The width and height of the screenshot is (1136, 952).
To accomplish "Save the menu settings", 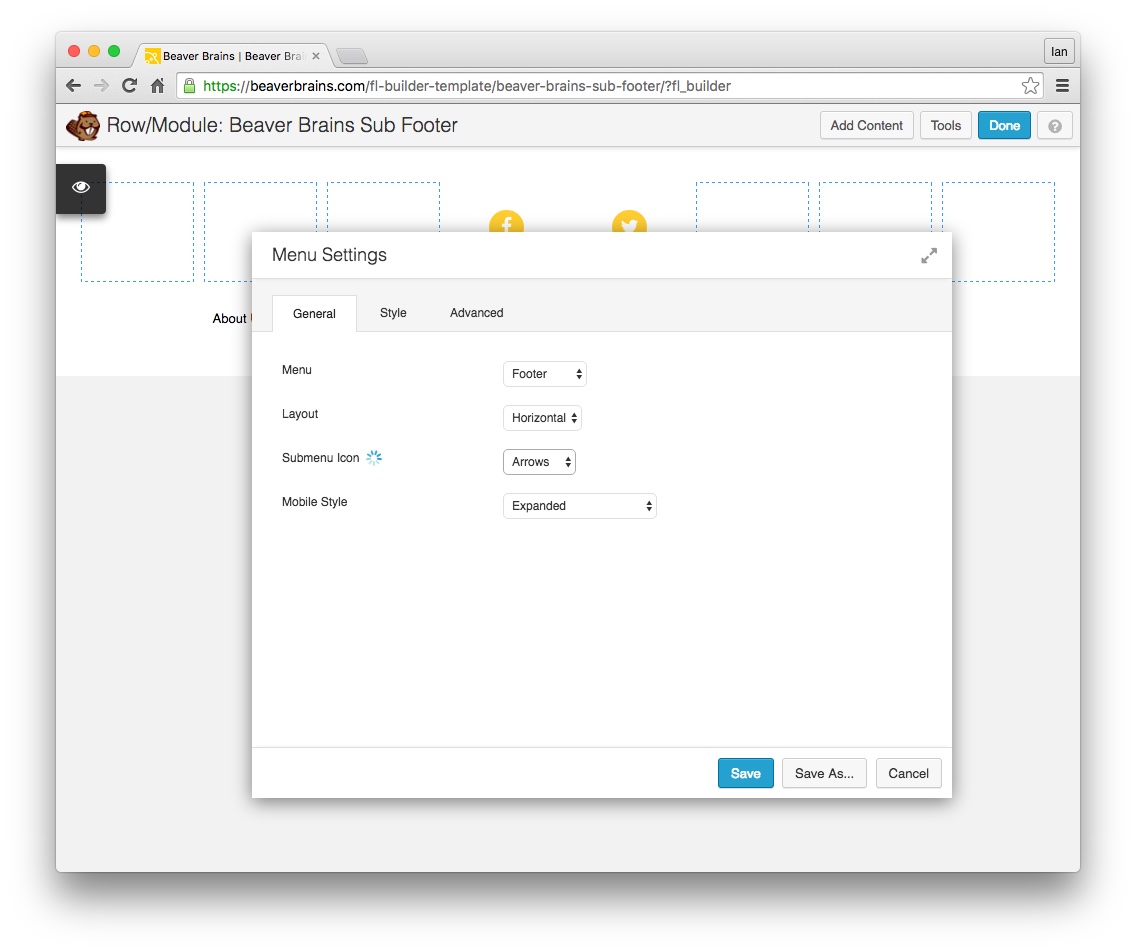I will point(746,774).
